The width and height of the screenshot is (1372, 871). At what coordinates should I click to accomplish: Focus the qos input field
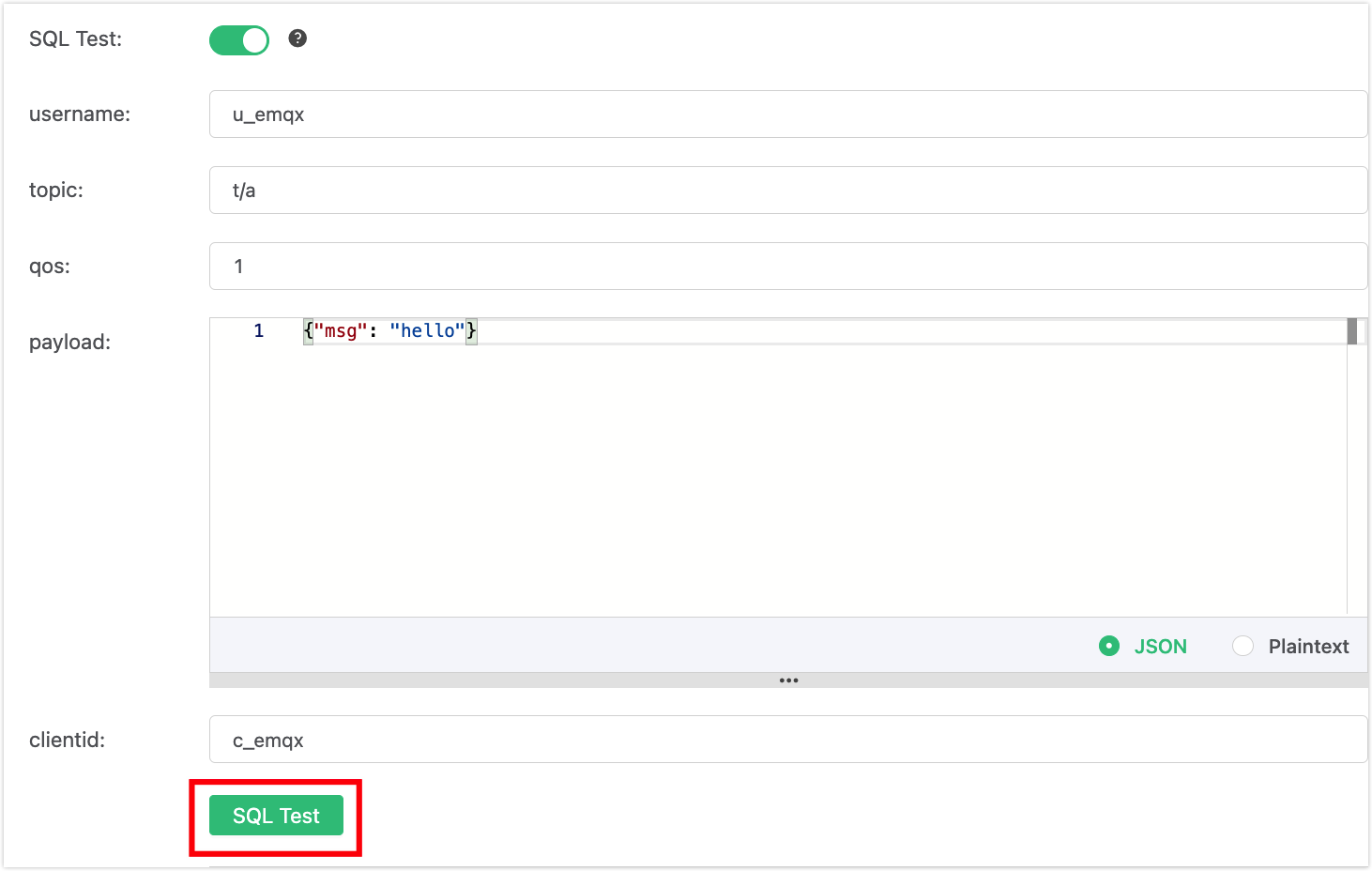tap(788, 267)
